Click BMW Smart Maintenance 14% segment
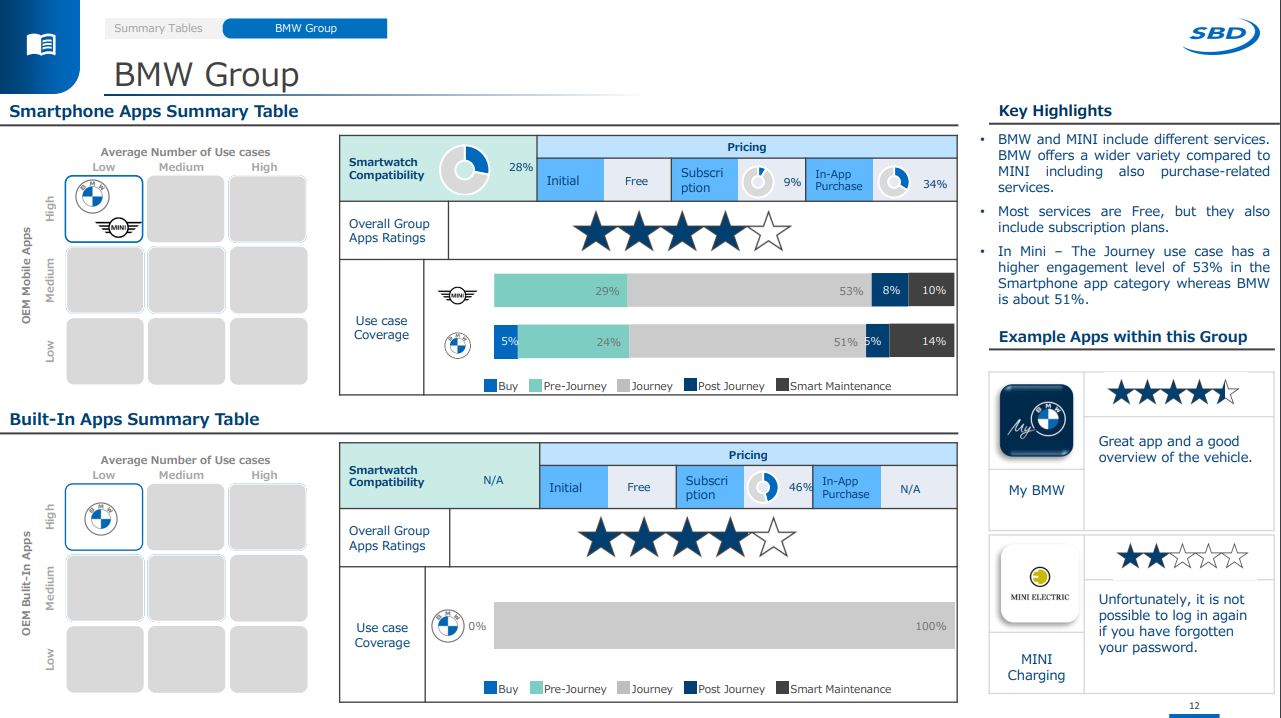Viewport: 1281px width, 718px height. pyautogui.click(x=922, y=341)
